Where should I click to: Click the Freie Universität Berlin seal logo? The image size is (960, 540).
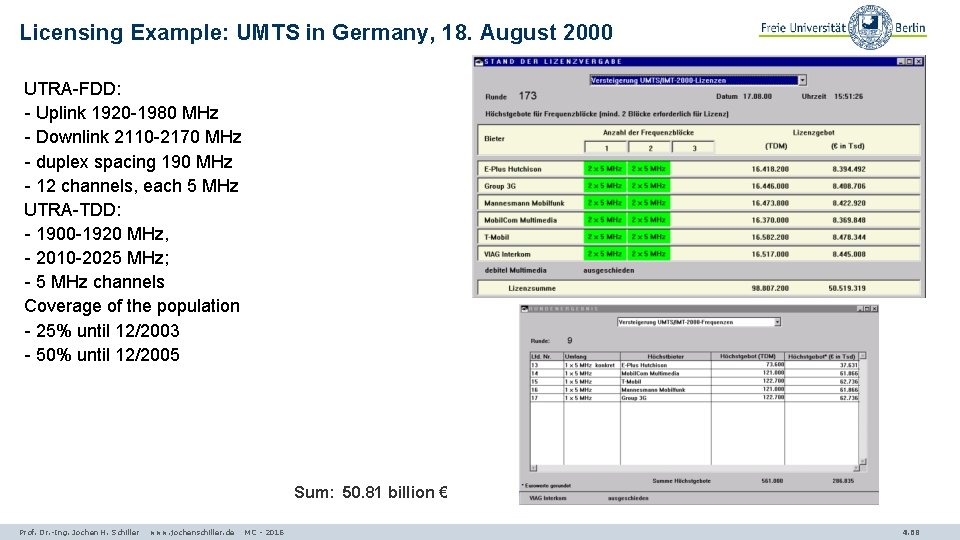point(870,27)
